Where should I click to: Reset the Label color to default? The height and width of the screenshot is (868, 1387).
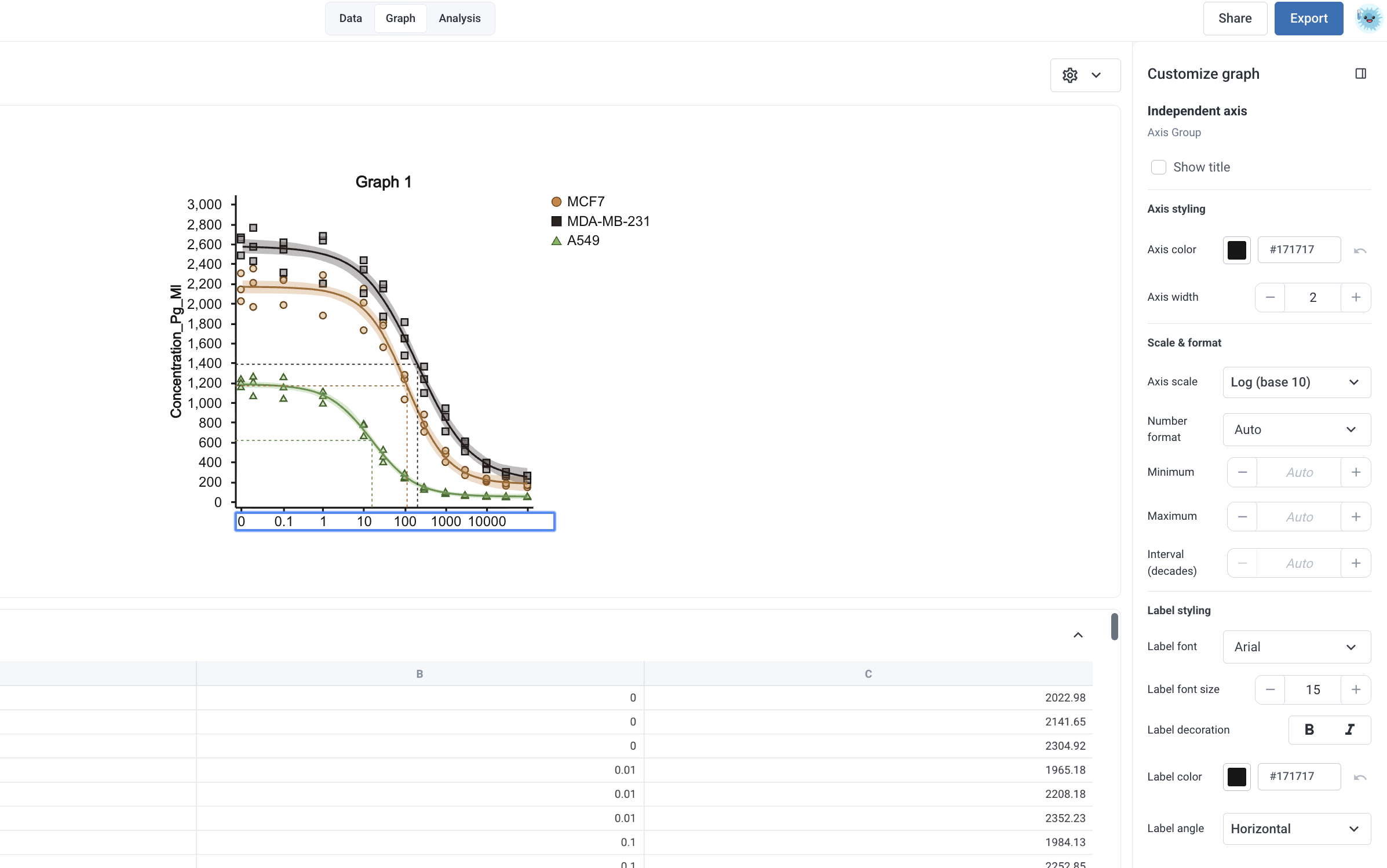click(1360, 777)
